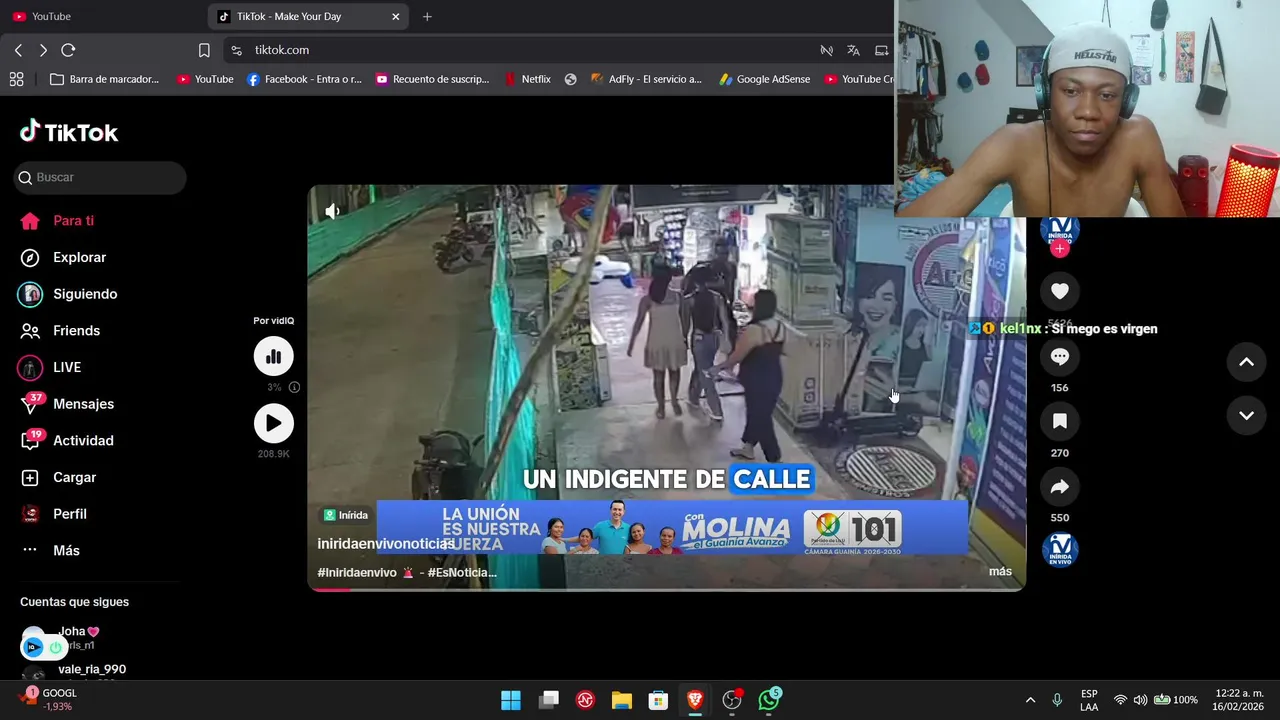Open Actividad notifications
The height and width of the screenshot is (720, 1280).
click(x=67, y=441)
